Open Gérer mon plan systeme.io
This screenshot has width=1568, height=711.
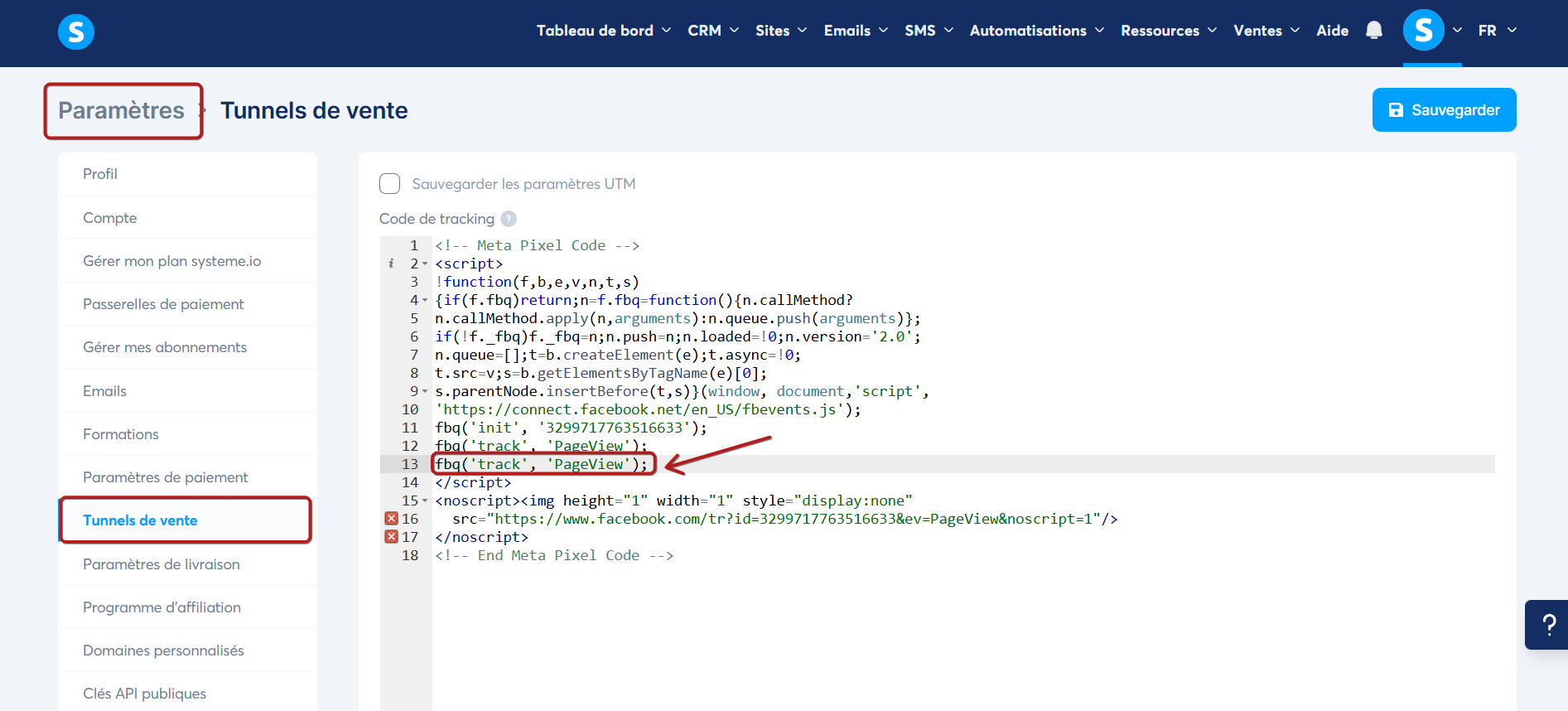187,261
